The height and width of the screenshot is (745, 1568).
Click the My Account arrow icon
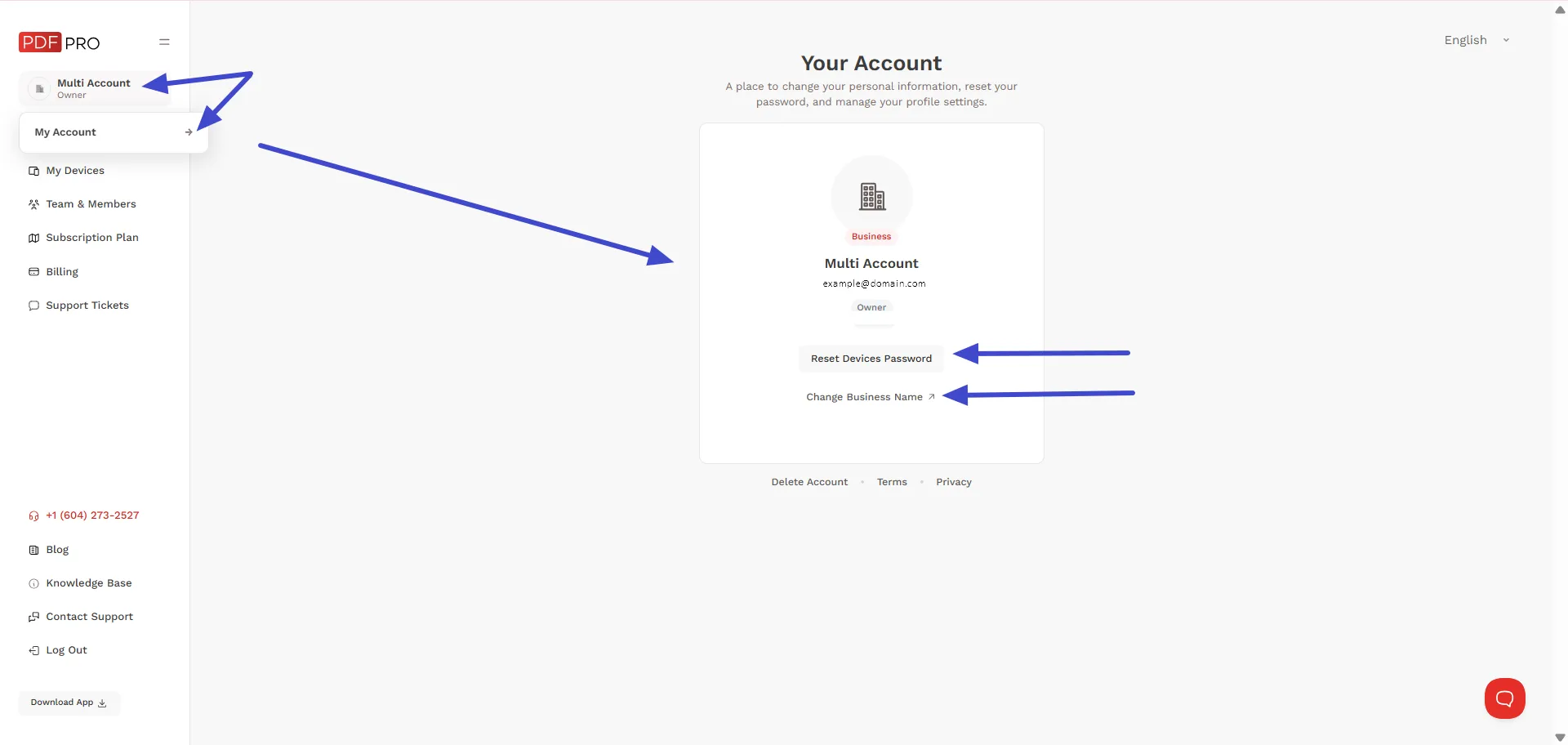[x=189, y=132]
